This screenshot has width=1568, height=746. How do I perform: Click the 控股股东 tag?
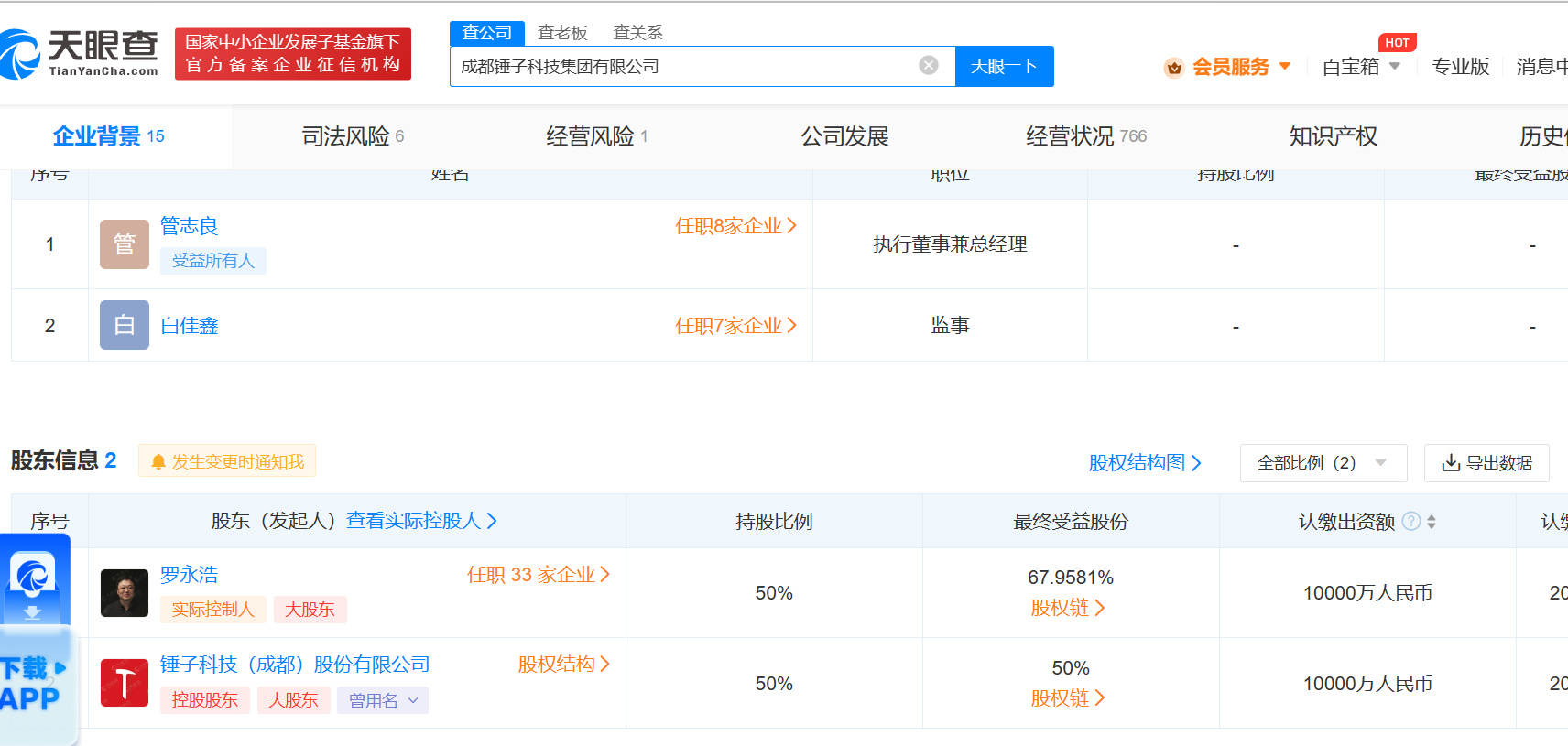click(205, 700)
